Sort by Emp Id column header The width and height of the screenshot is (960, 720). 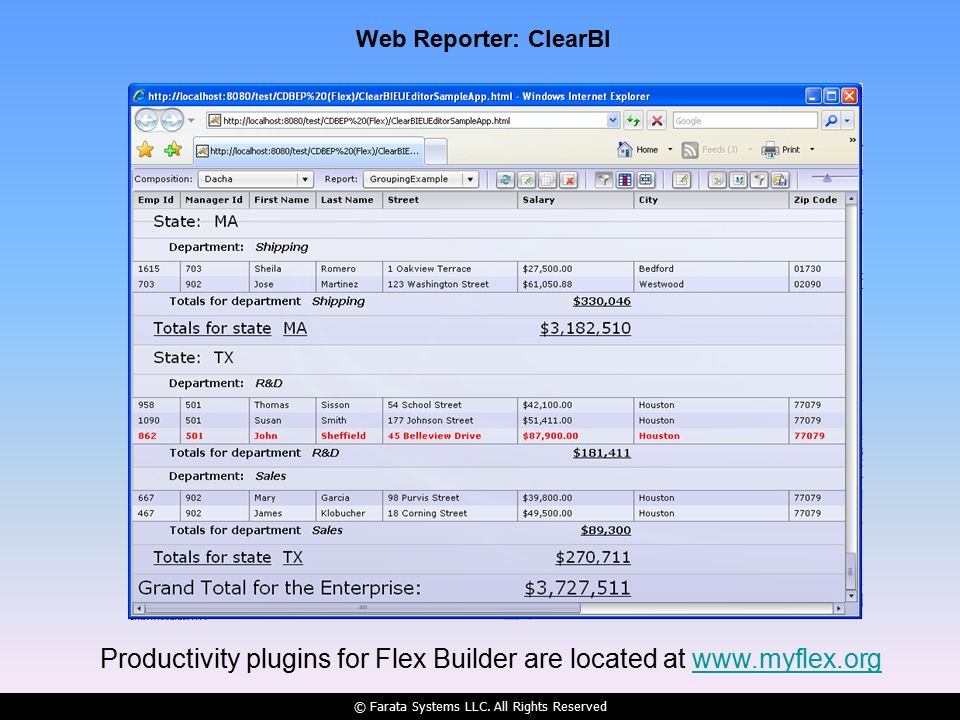point(156,200)
